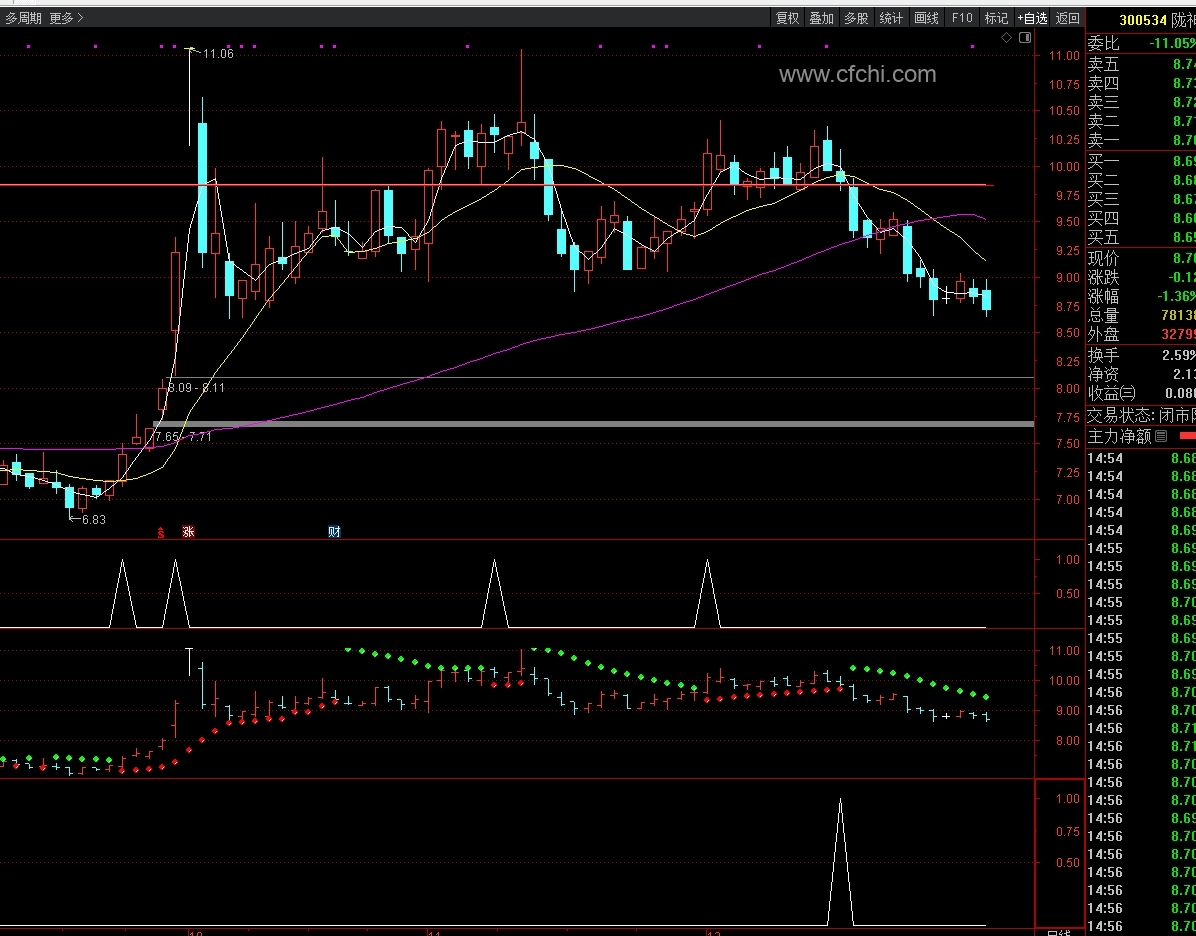Viewport: 1196px width, 936px height.
Task: Select the red horizontal resistance line
Action: point(497,185)
